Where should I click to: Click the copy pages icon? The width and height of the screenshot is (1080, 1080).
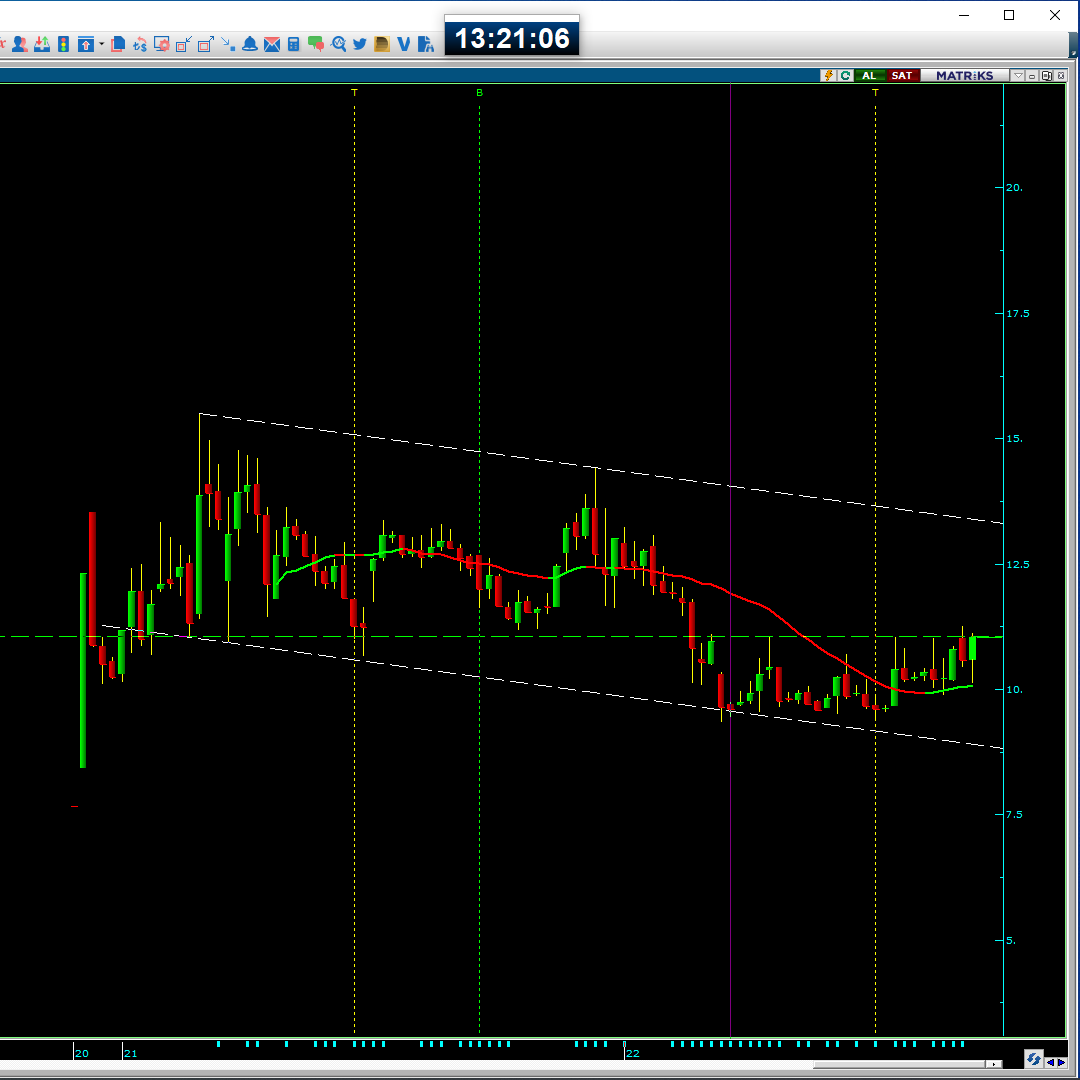click(118, 45)
